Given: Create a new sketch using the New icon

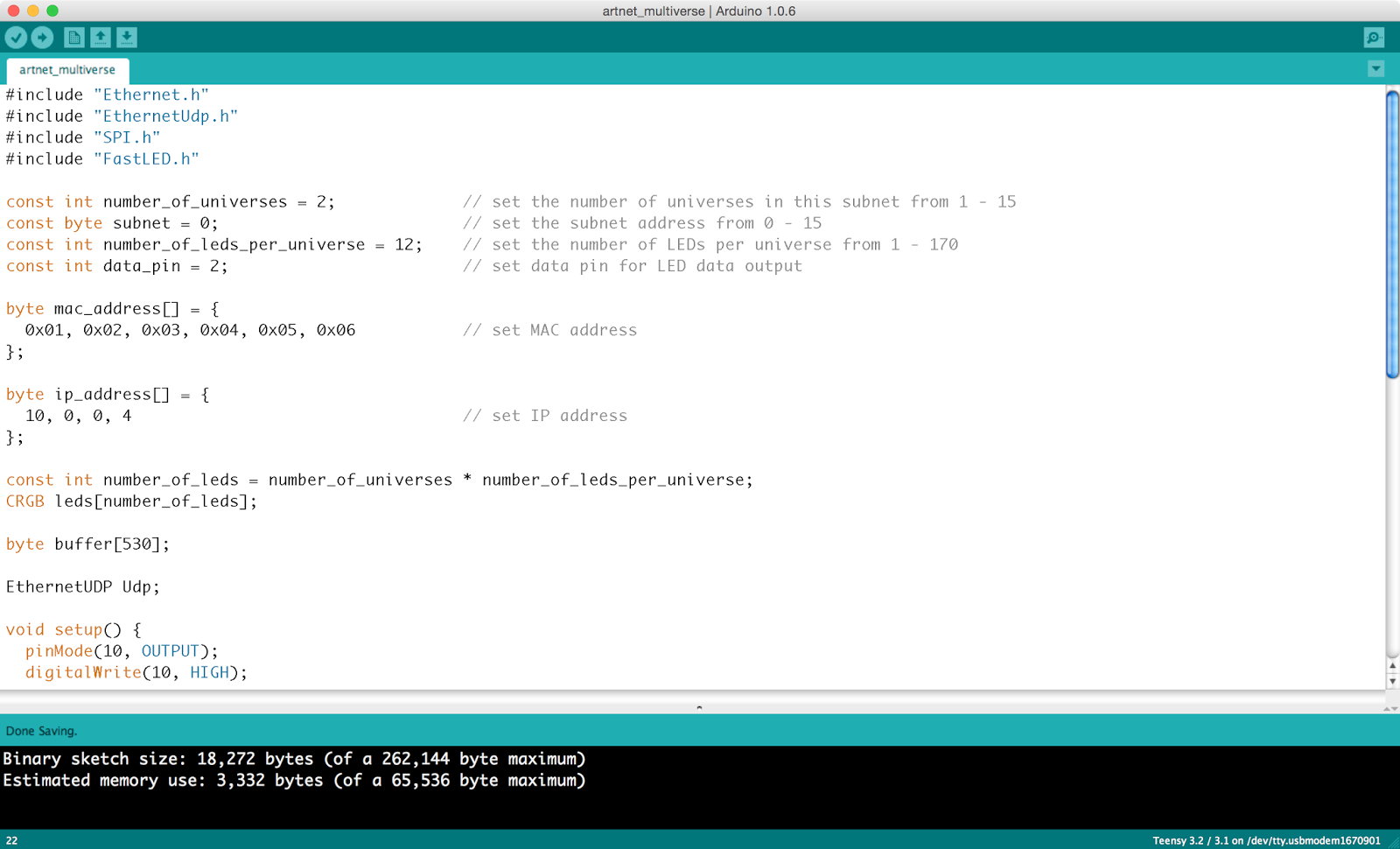Looking at the screenshot, I should tap(74, 38).
